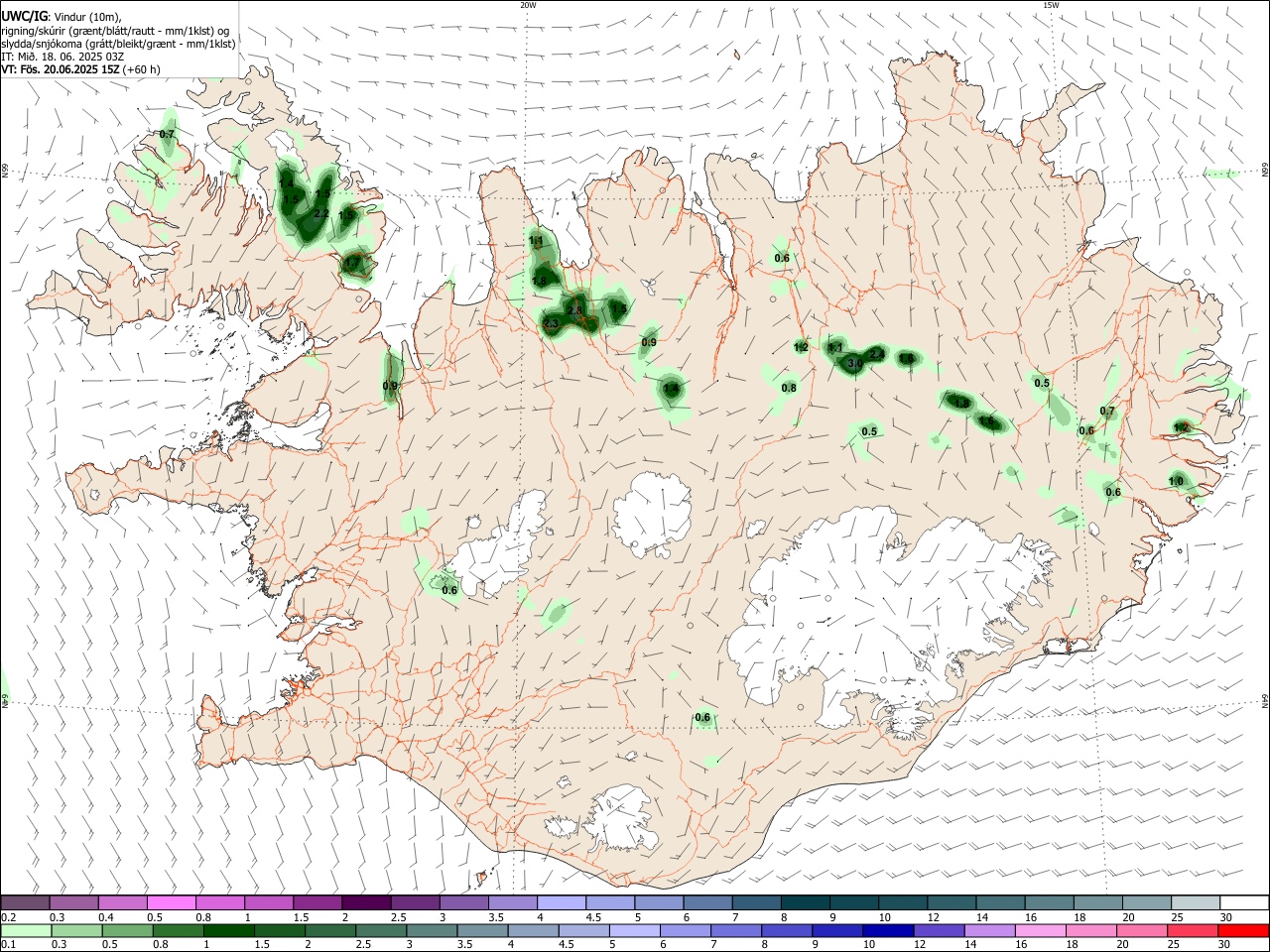Screen dimensions: 1270x952
Task: Pick the 18 swatch in the snow legend row
Action: (x=1098, y=903)
